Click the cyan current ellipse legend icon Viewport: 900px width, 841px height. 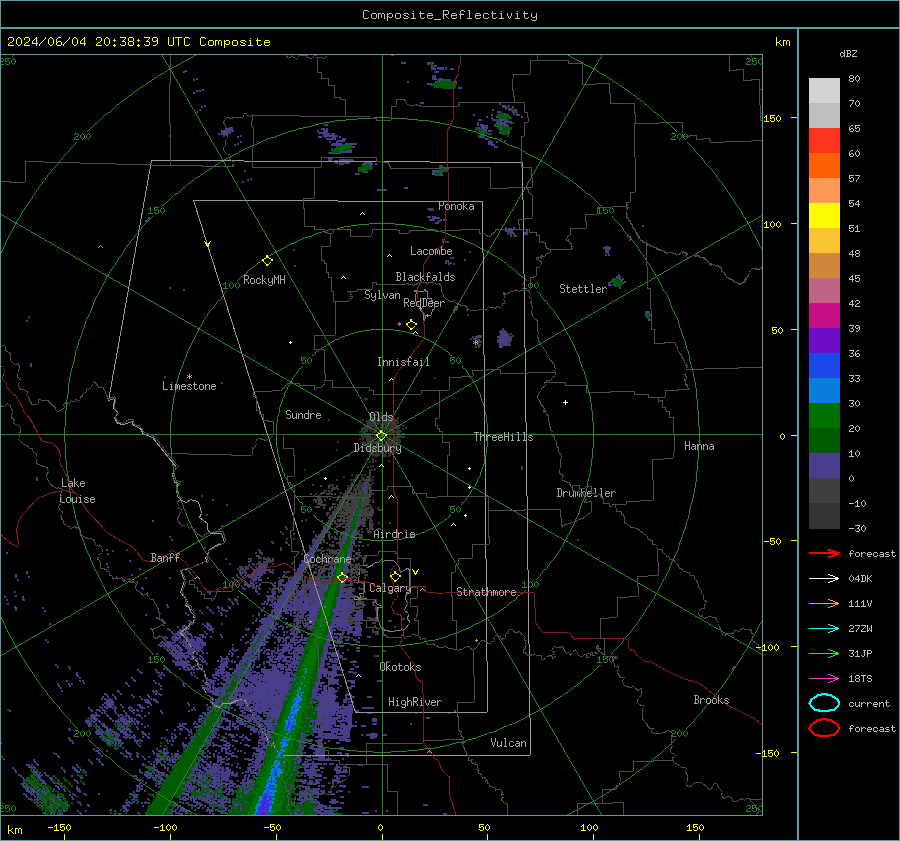(x=824, y=703)
